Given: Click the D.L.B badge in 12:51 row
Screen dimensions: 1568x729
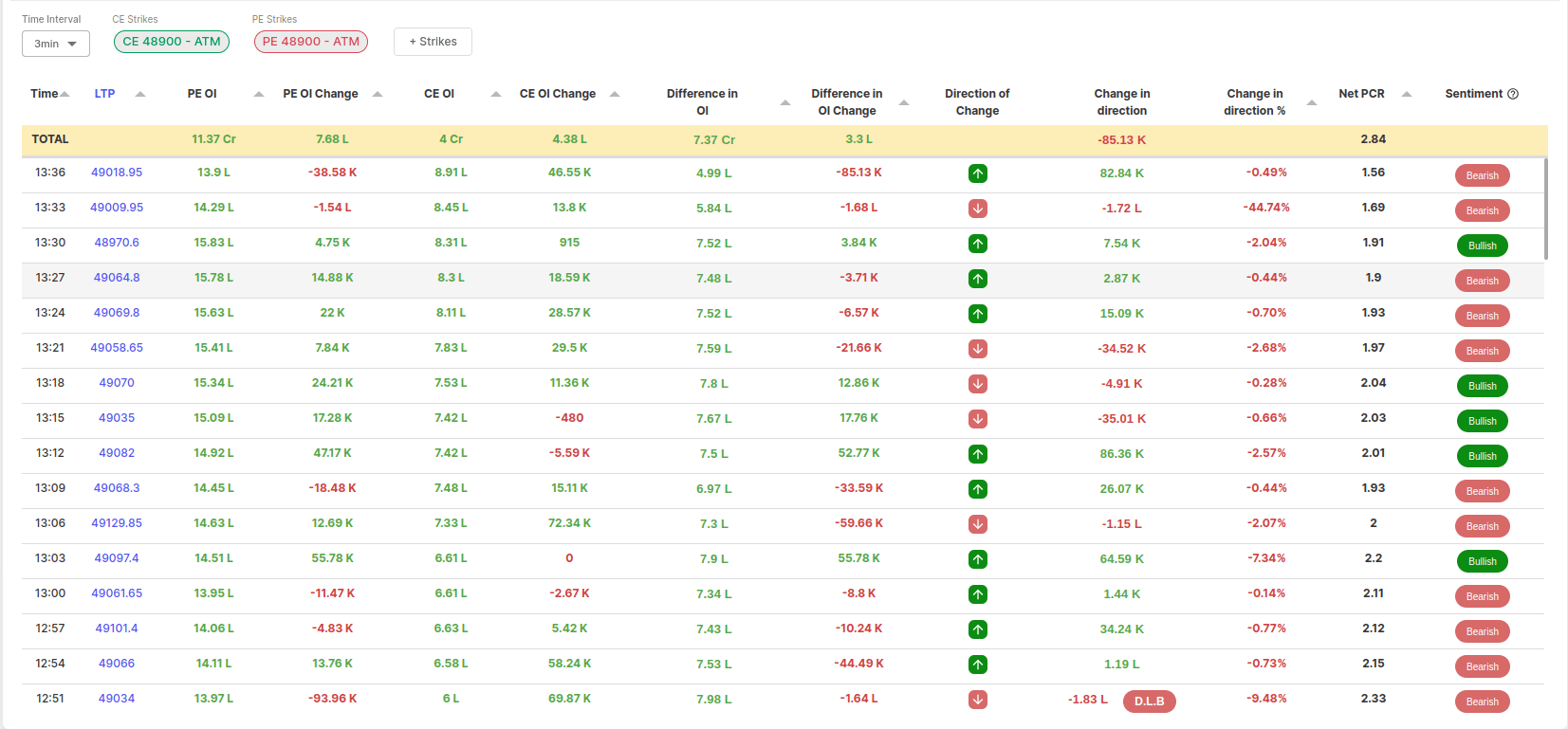Looking at the screenshot, I should pos(1149,702).
